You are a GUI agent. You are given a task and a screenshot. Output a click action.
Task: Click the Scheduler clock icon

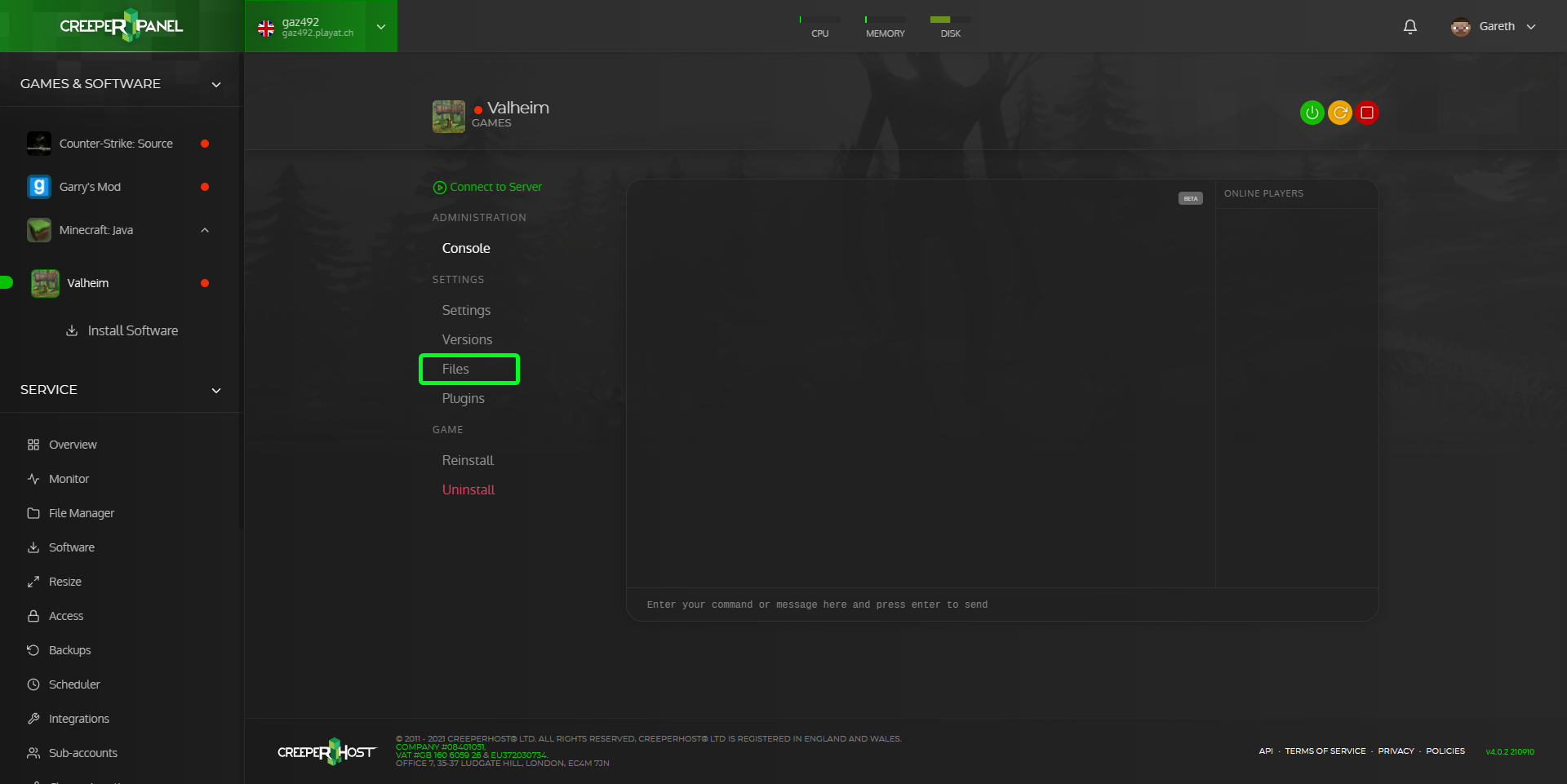(33, 684)
